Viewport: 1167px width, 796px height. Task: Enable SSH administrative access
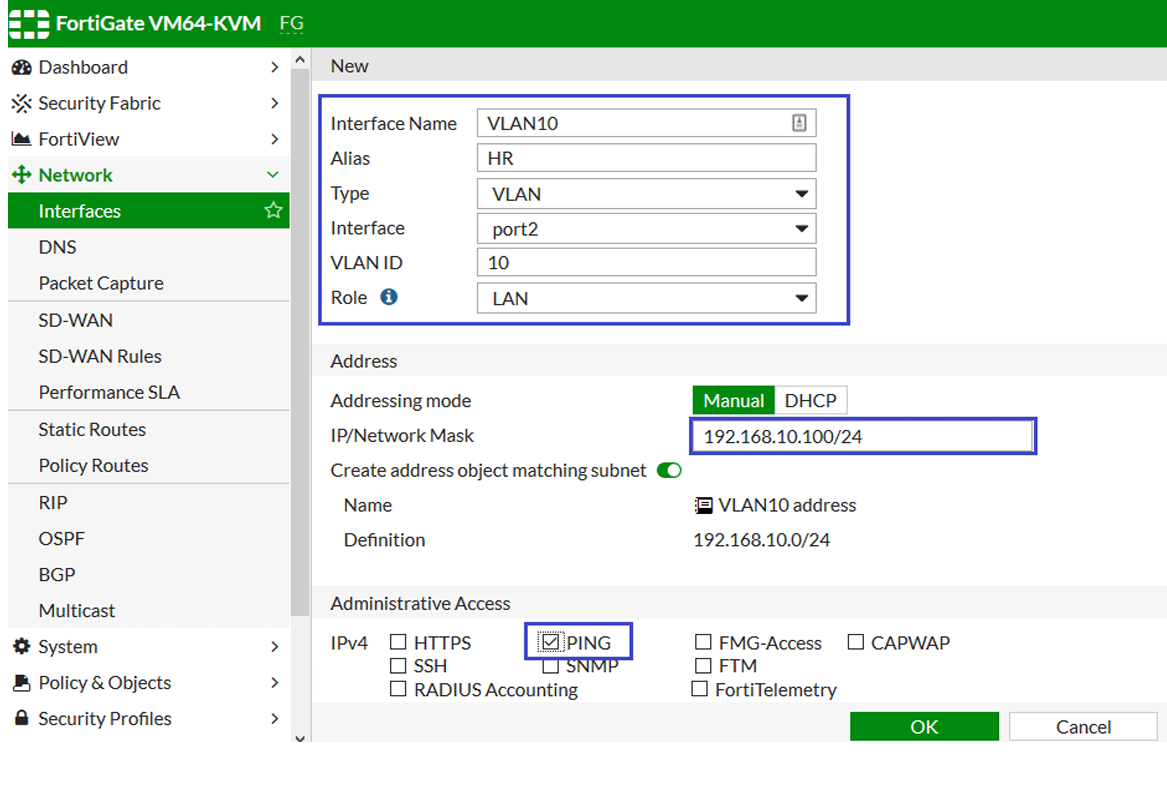coord(398,665)
